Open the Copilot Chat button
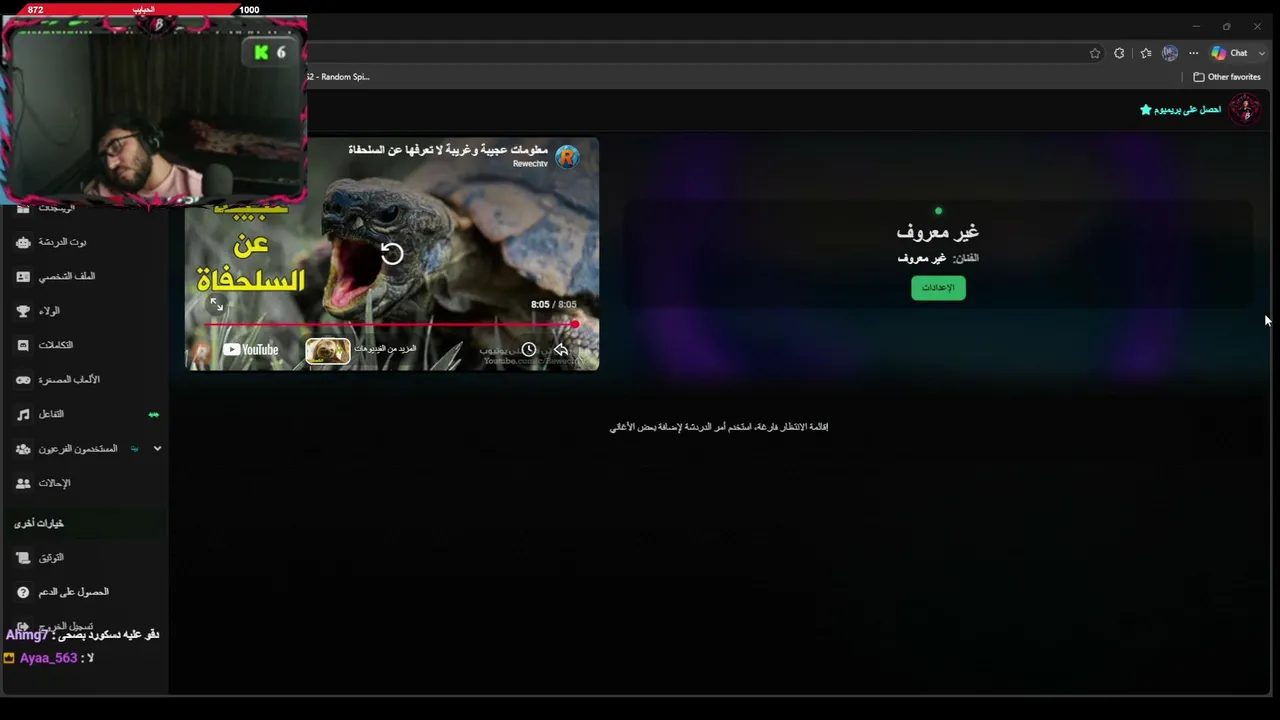1280x720 pixels. coord(1230,53)
